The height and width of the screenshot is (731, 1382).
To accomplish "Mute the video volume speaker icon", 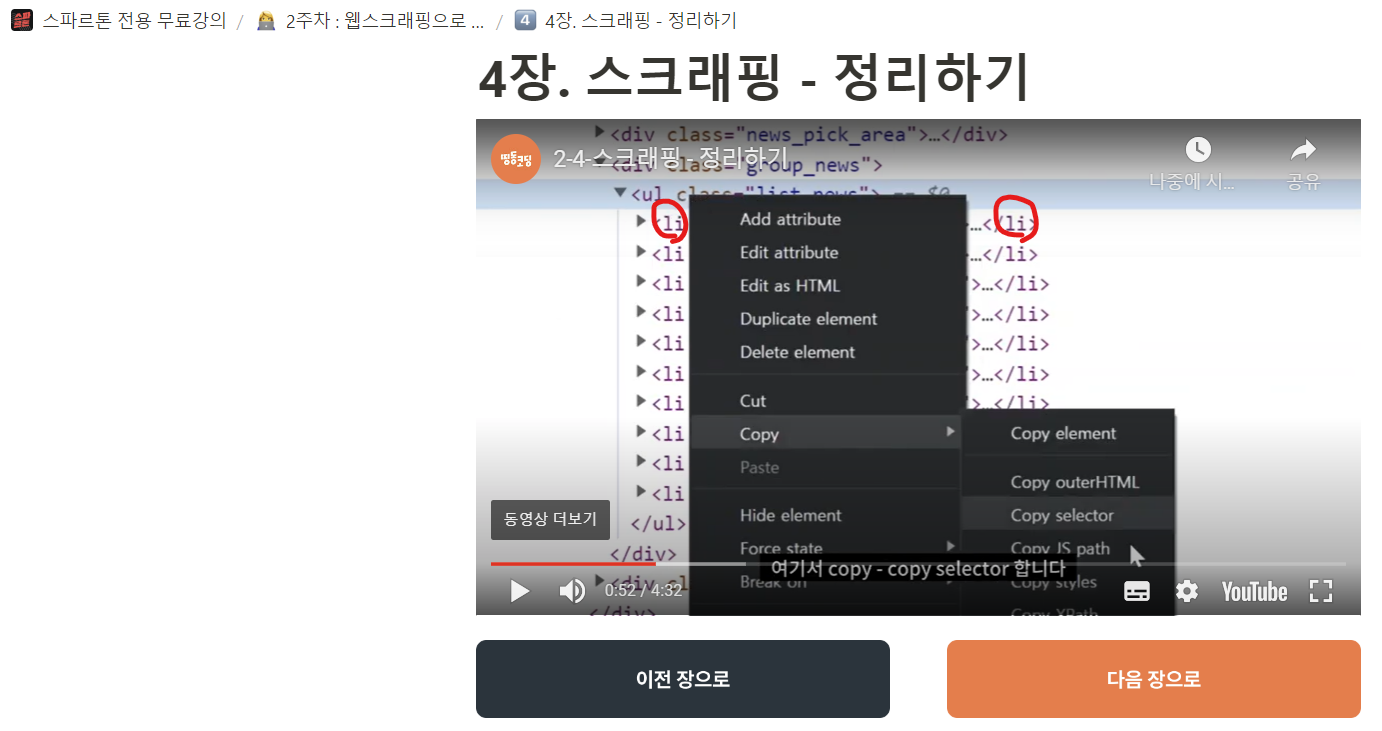I will [x=572, y=591].
